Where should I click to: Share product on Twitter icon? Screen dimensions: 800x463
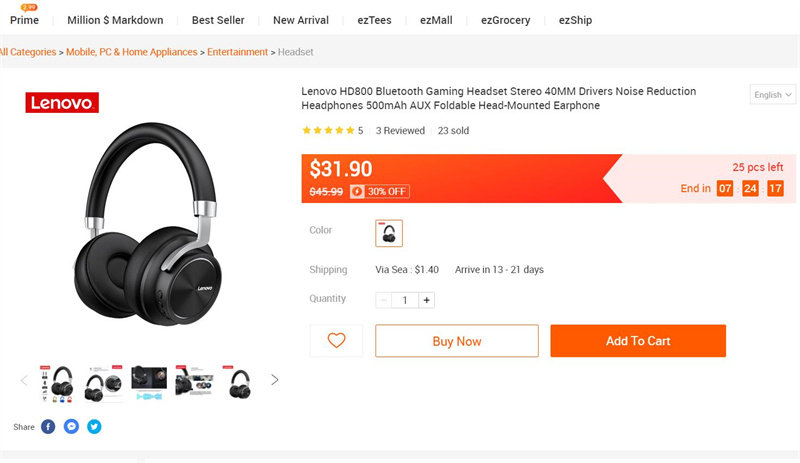[94, 427]
